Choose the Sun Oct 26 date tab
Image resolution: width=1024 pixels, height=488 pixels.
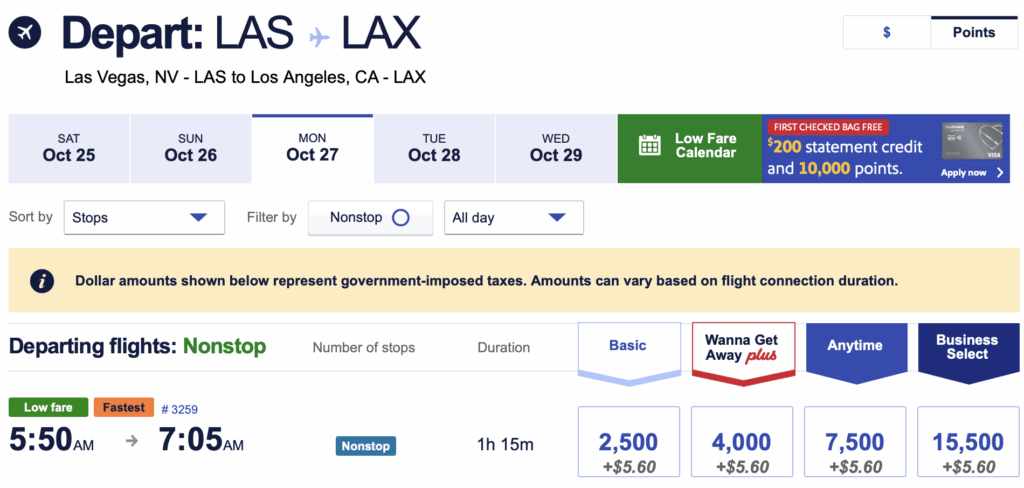pyautogui.click(x=191, y=148)
